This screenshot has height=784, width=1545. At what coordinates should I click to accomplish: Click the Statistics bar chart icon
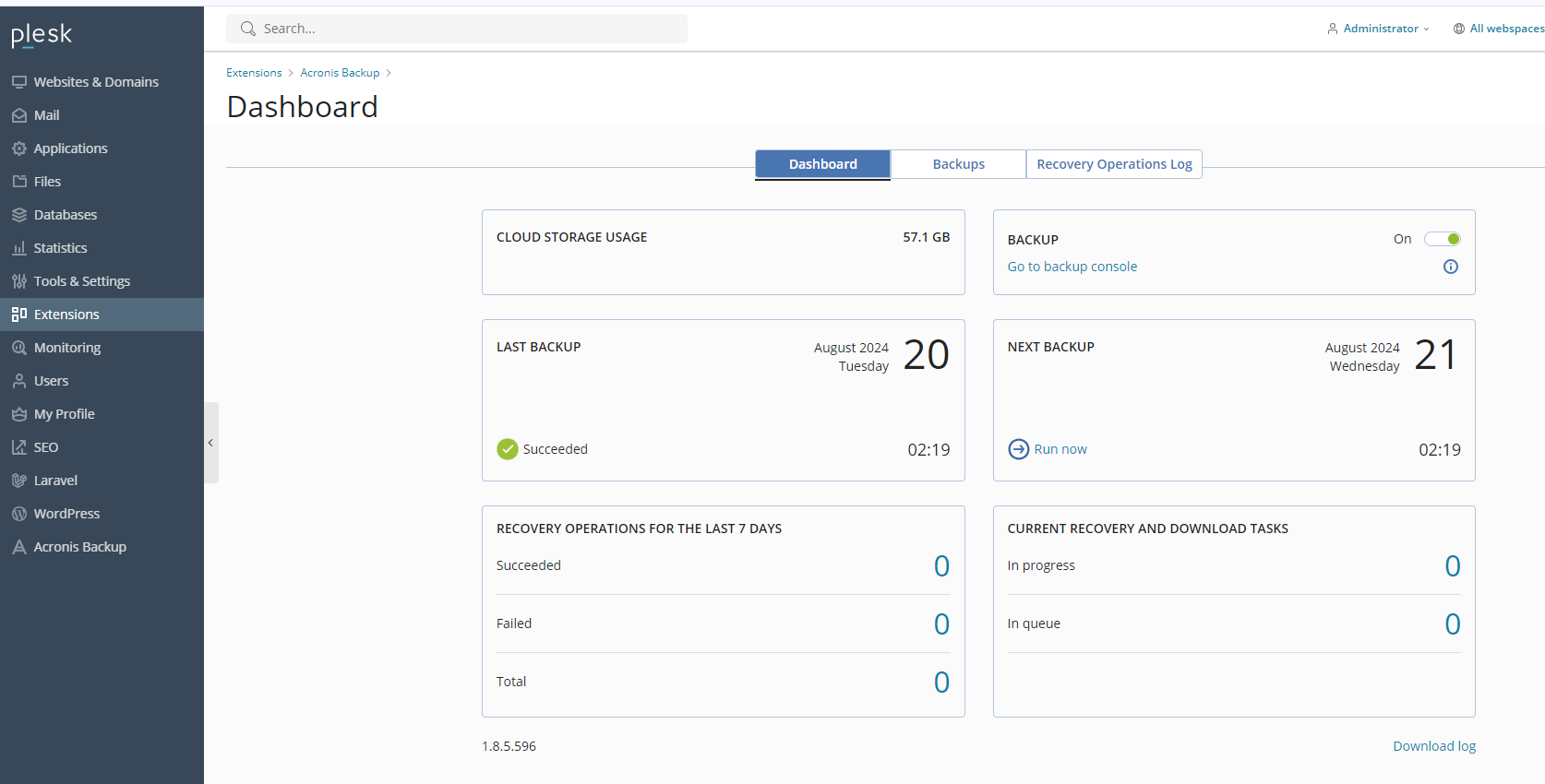tap(19, 248)
